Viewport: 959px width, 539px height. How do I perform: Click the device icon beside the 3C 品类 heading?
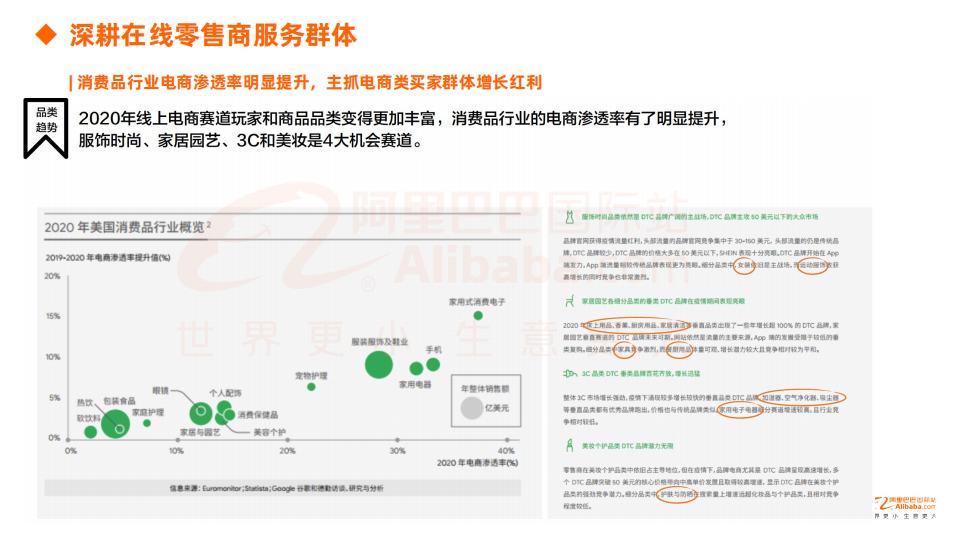click(x=569, y=373)
